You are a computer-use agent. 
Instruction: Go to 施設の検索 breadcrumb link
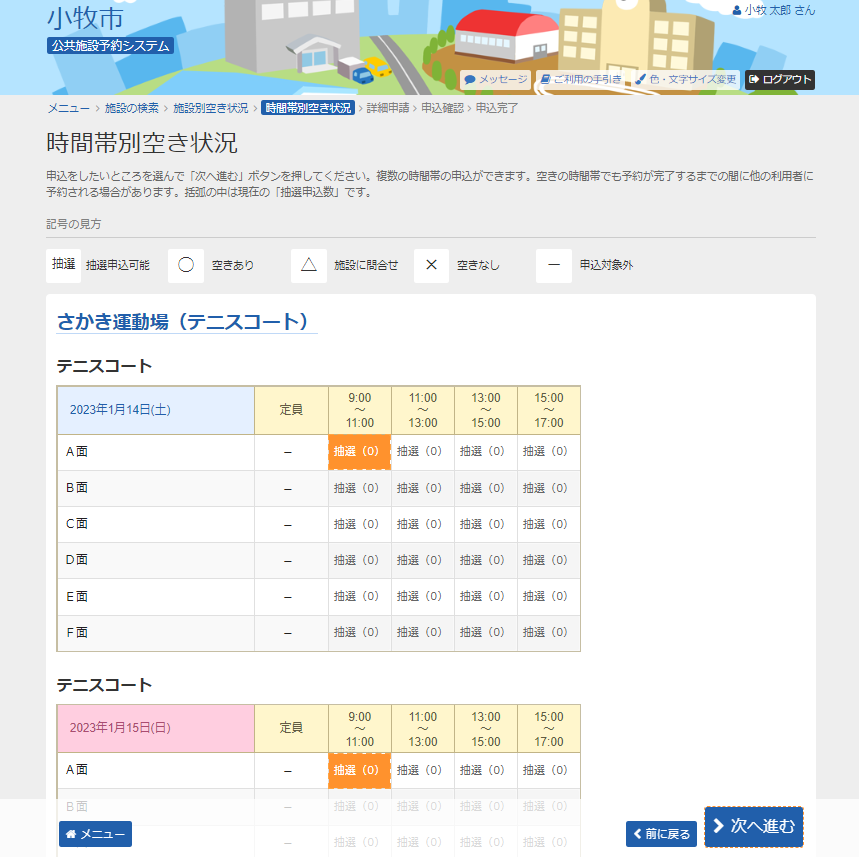point(131,108)
